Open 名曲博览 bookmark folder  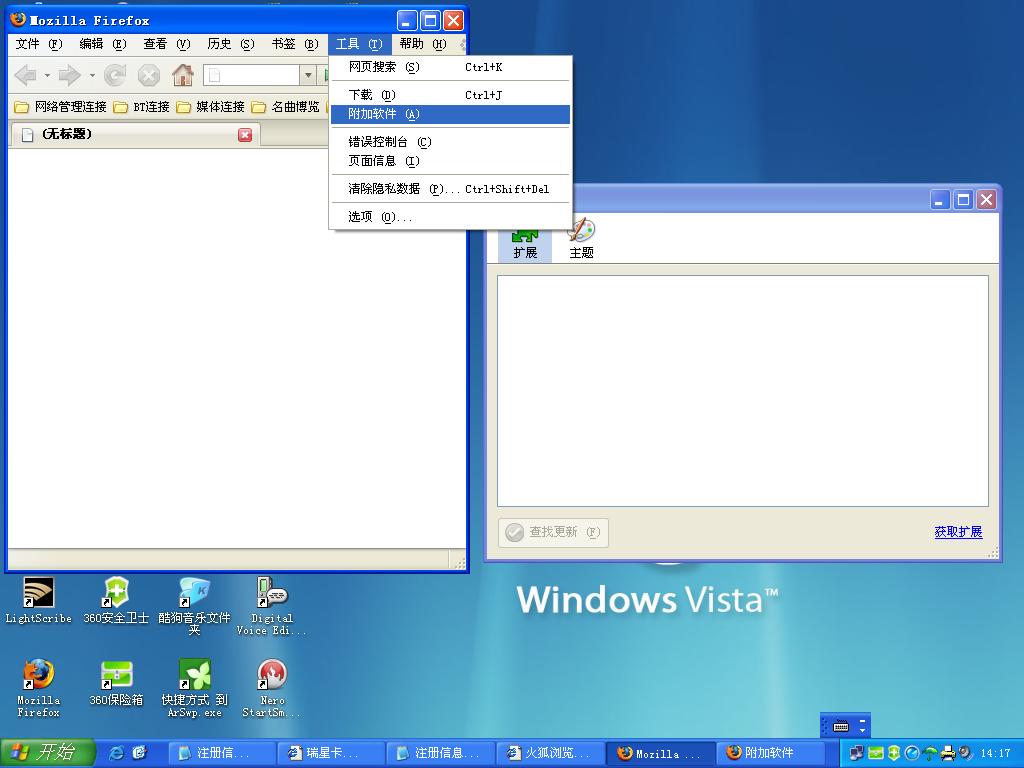[285, 106]
